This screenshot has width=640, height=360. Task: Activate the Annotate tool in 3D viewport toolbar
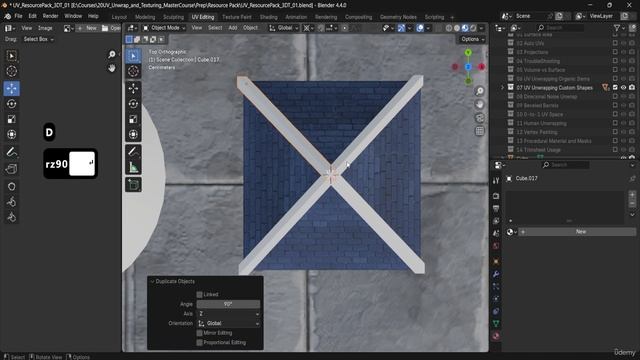click(x=133, y=151)
